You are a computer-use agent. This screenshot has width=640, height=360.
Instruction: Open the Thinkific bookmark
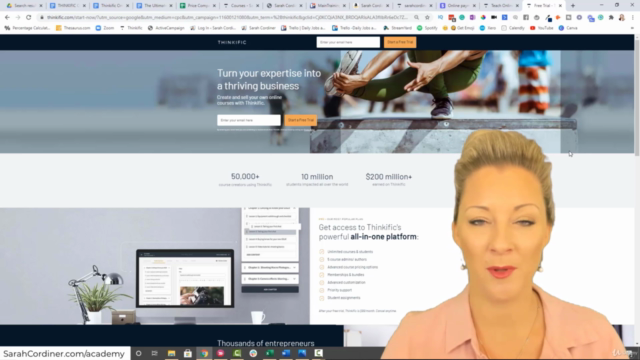click(131, 28)
